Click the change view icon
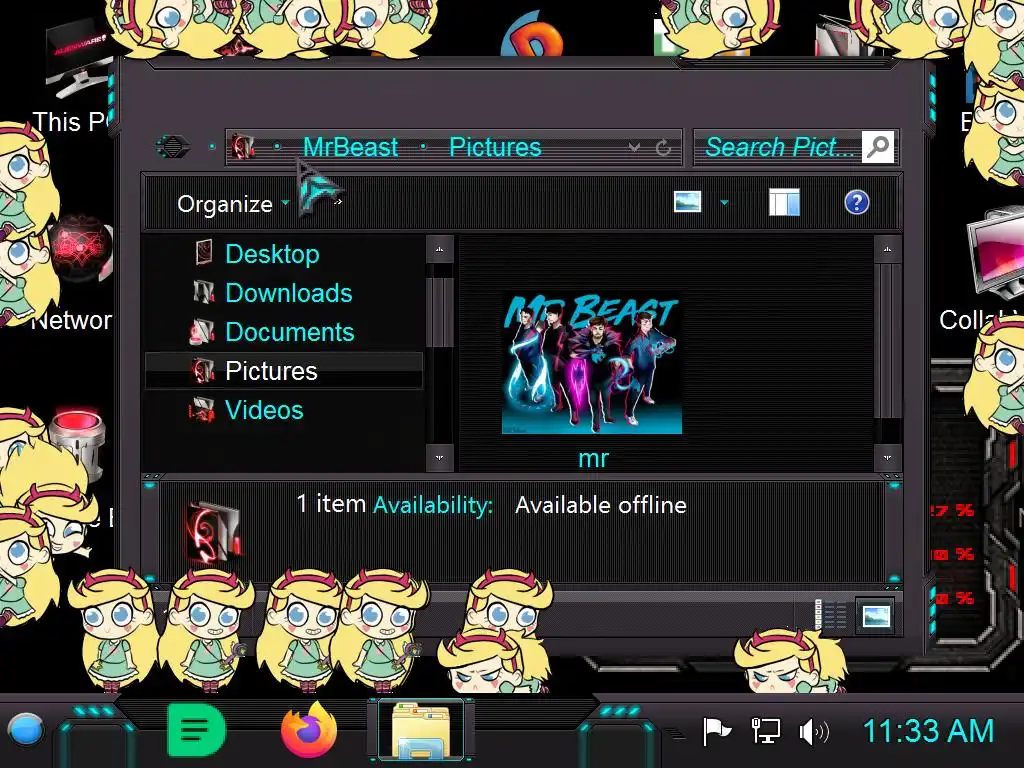Image resolution: width=1024 pixels, height=768 pixels. tap(687, 202)
